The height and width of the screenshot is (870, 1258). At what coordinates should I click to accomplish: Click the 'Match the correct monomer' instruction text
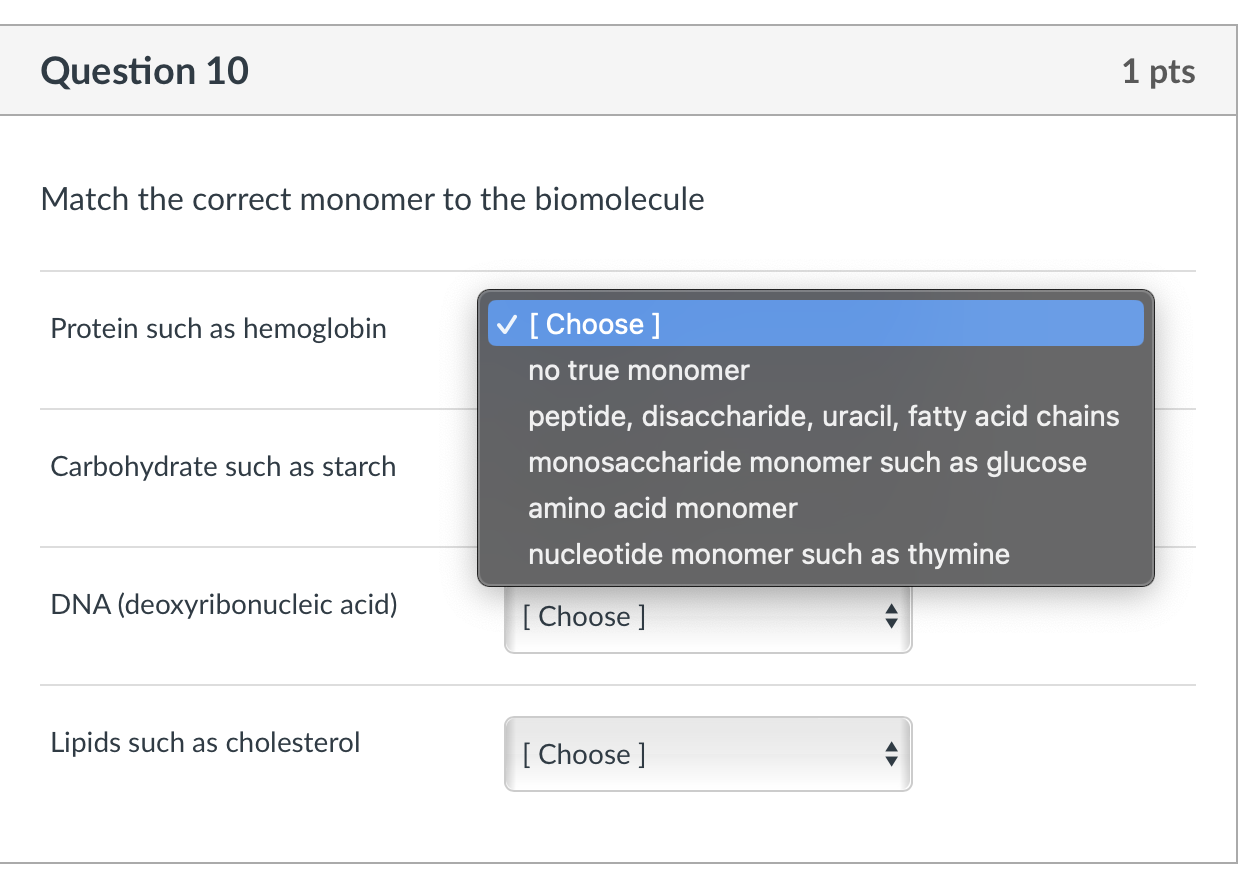point(372,200)
